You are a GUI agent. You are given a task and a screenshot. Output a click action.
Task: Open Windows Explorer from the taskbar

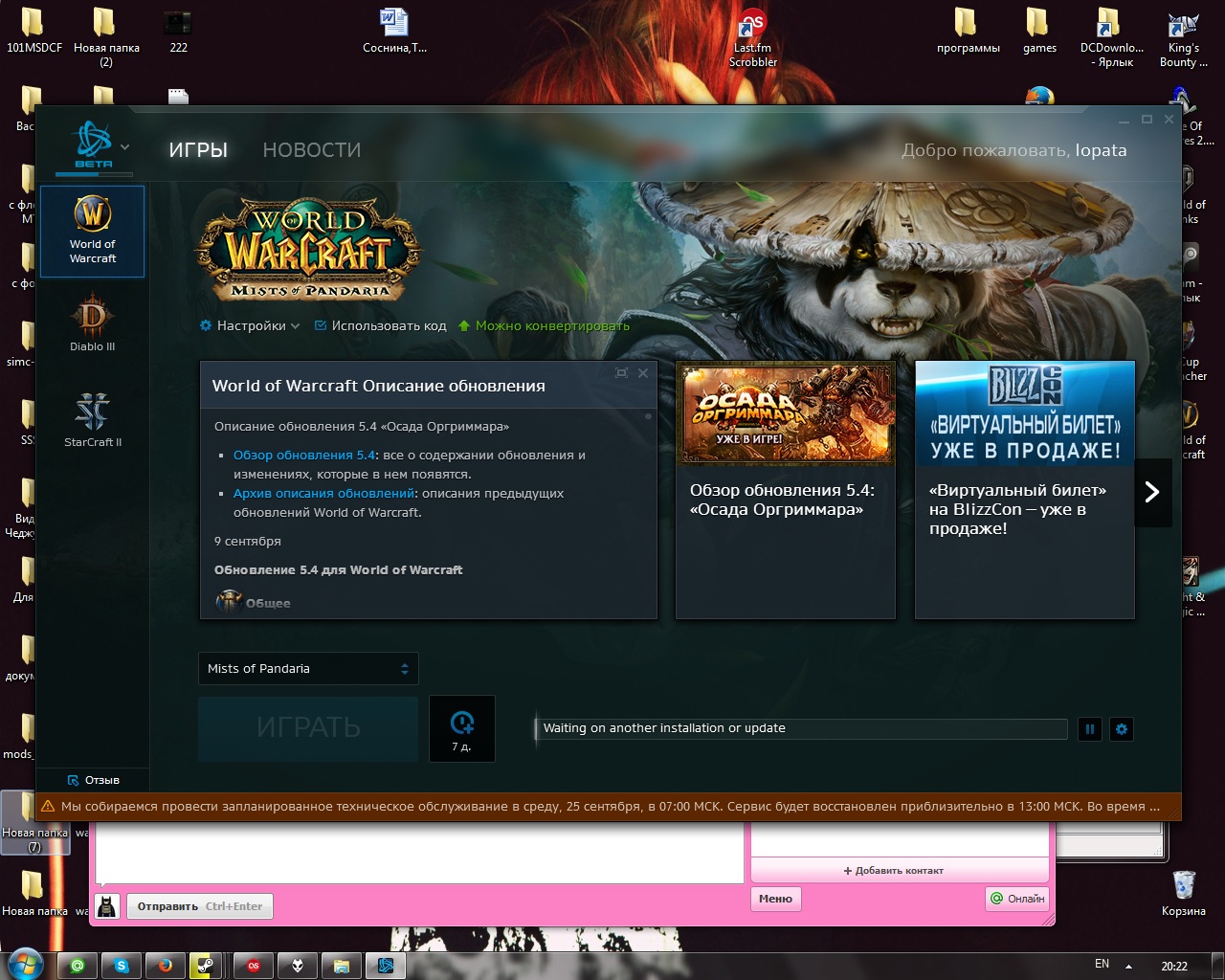tap(342, 967)
